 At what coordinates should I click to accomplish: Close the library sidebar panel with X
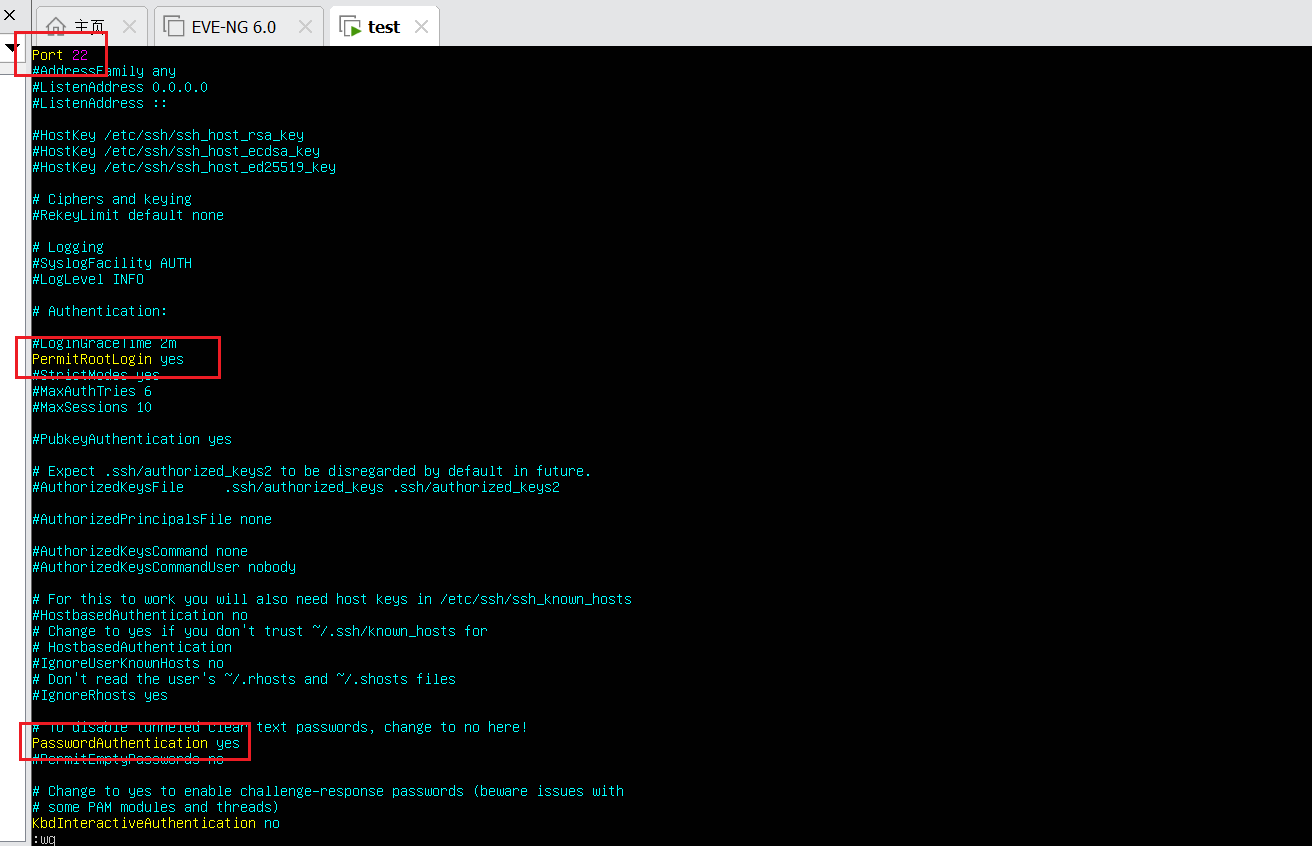pos(10,14)
